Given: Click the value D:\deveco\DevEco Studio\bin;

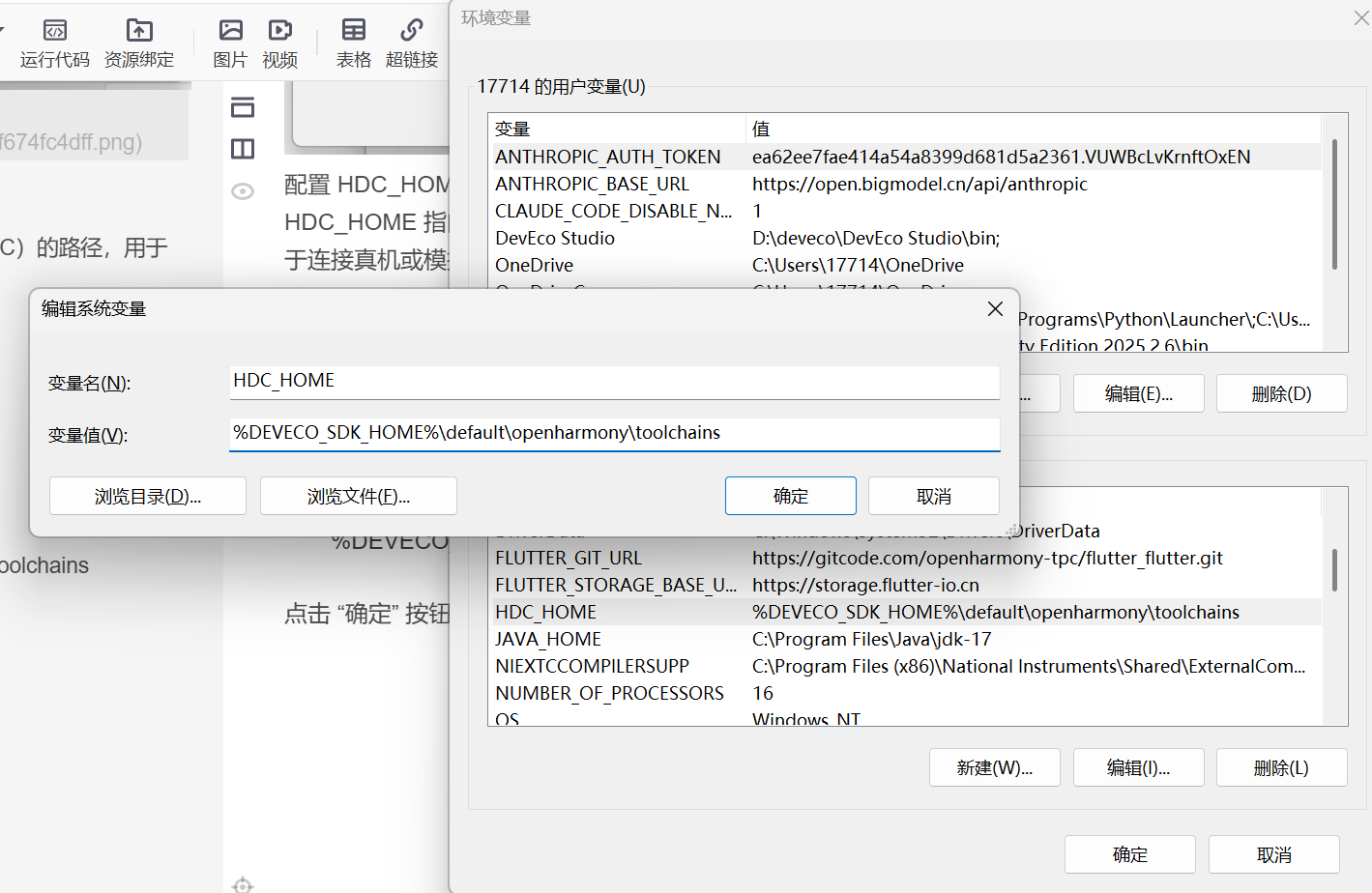Looking at the screenshot, I should coord(876,238).
